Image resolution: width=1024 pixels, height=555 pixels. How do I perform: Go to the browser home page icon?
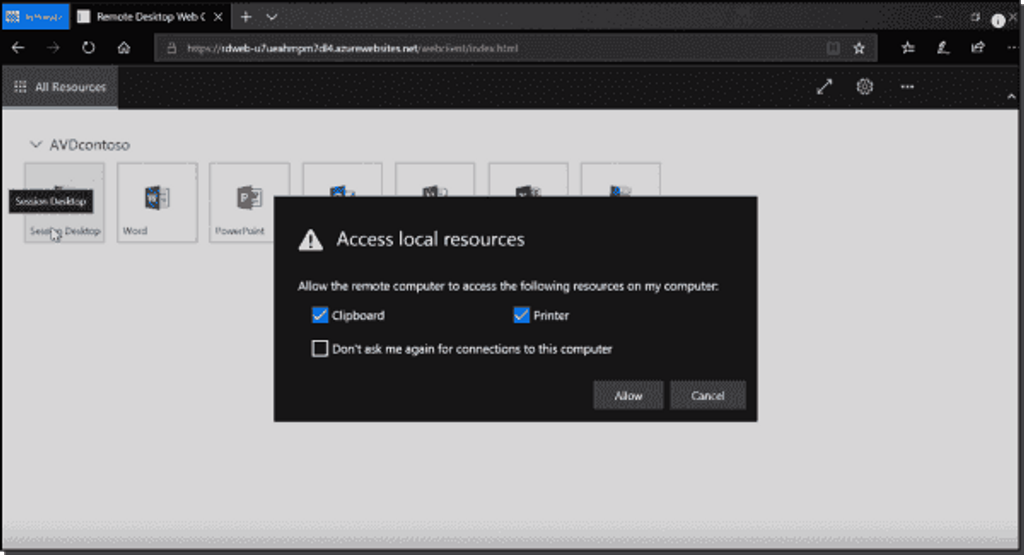pyautogui.click(x=124, y=48)
